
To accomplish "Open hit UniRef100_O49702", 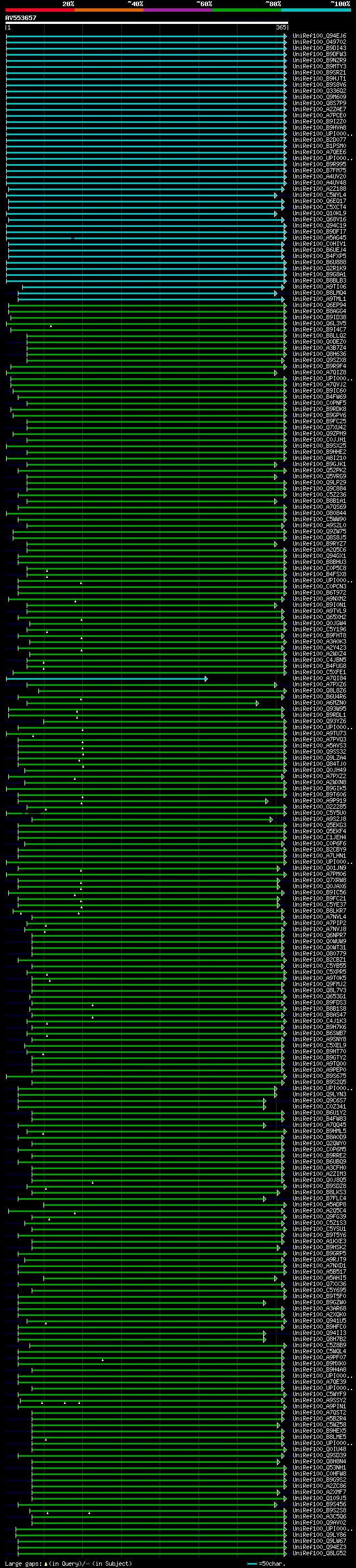I will click(x=319, y=42).
